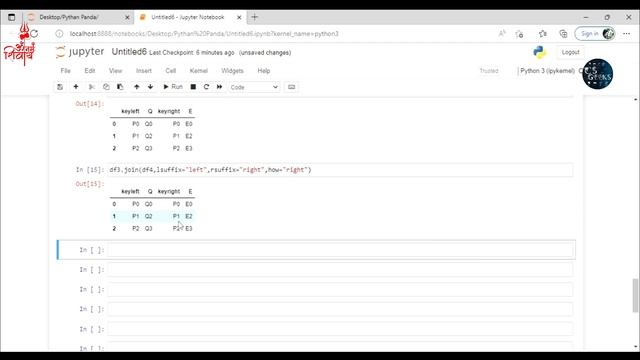Copy selected cells icon

point(106,87)
